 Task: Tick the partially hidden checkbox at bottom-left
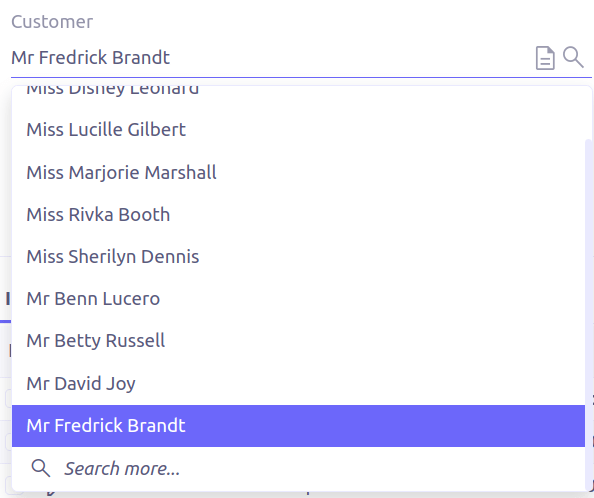tap(8, 486)
